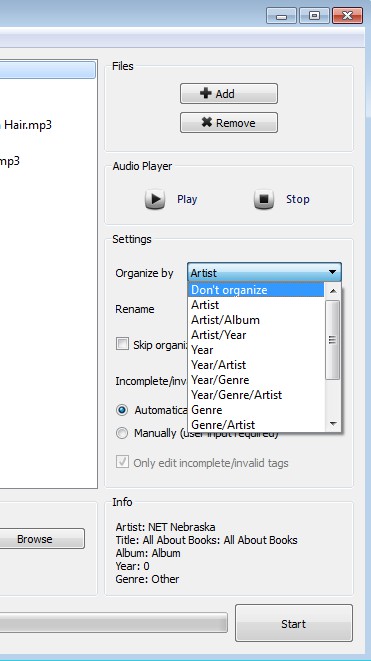Click the progress bar next to Start
371x661 pixels.
point(113,623)
